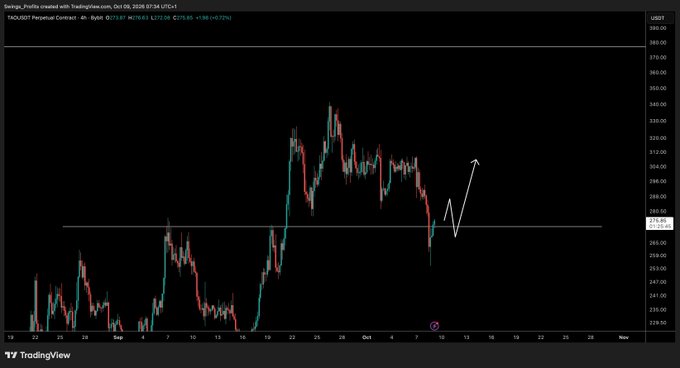Click the 360.00 price axis label
The image size is (680, 368).
click(657, 72)
